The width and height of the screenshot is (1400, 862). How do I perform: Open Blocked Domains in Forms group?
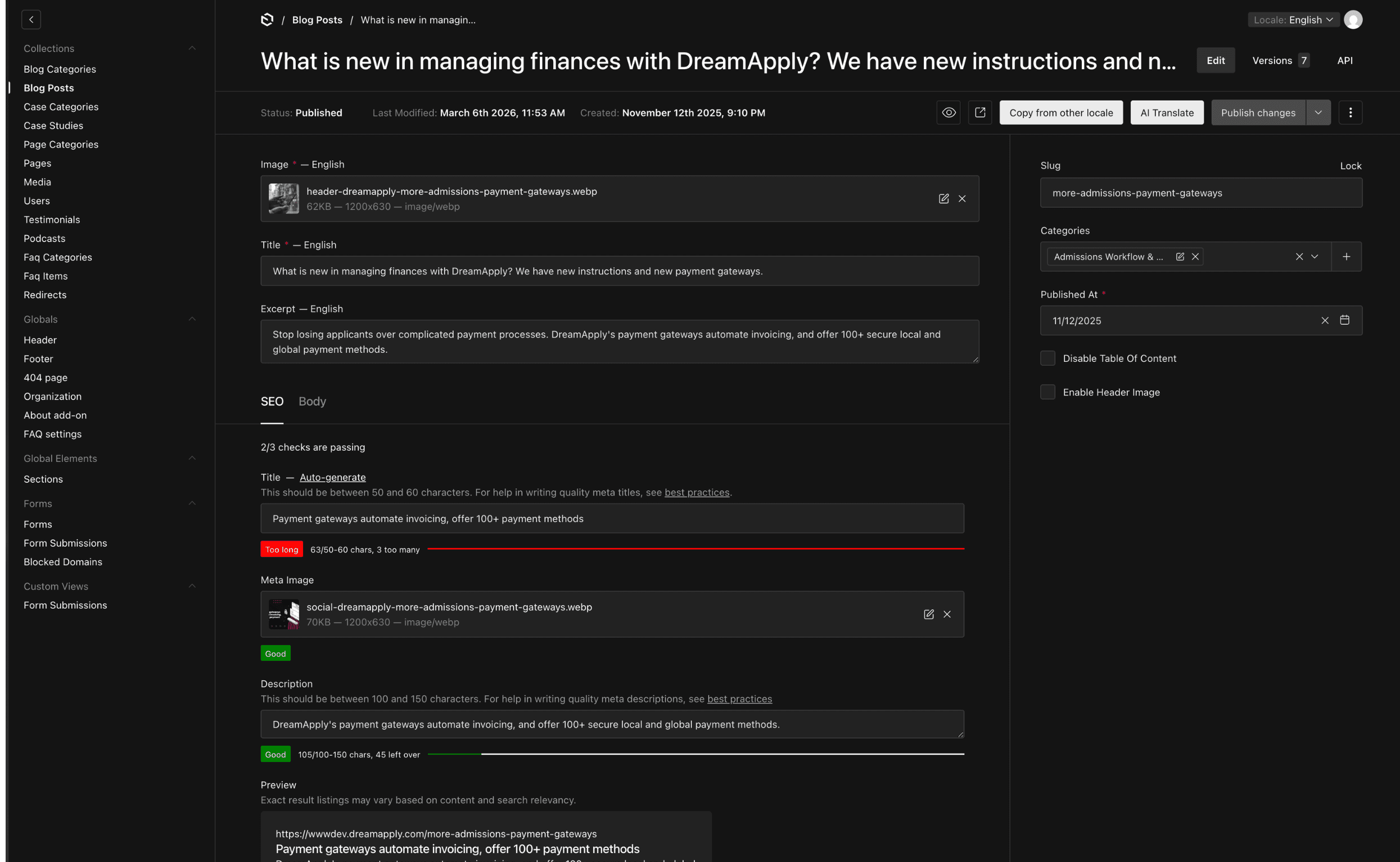point(63,561)
